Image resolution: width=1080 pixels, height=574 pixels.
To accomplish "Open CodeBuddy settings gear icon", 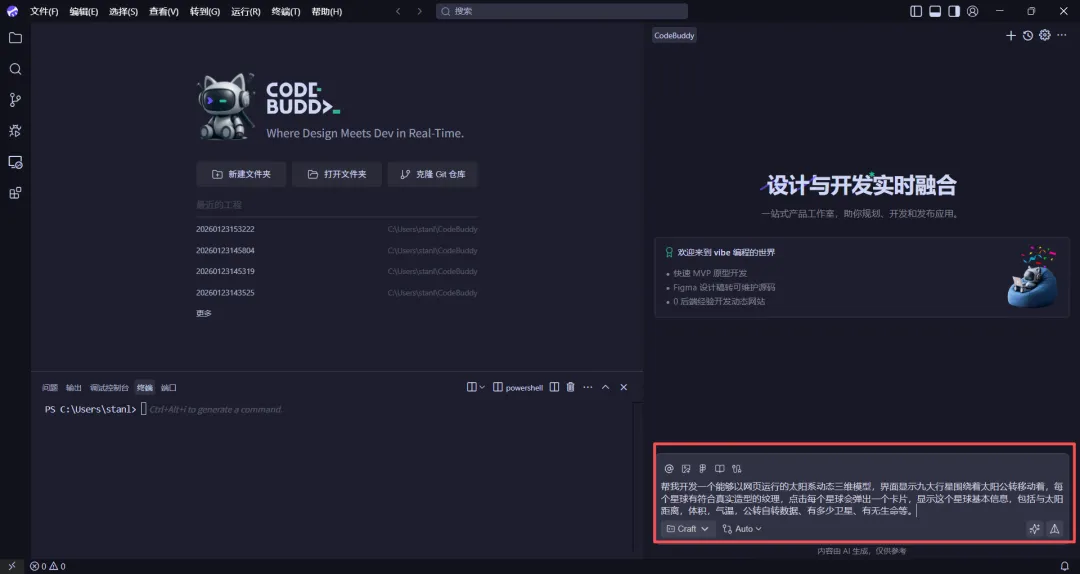I will click(1045, 35).
